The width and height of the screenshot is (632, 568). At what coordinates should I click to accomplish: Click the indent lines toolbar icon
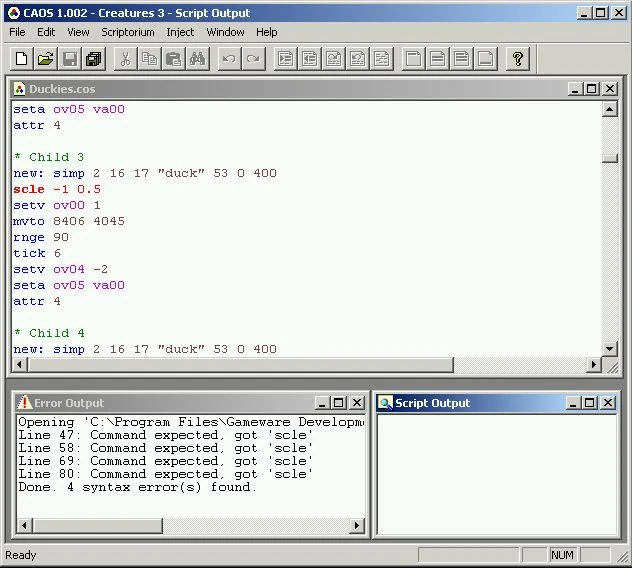285,59
